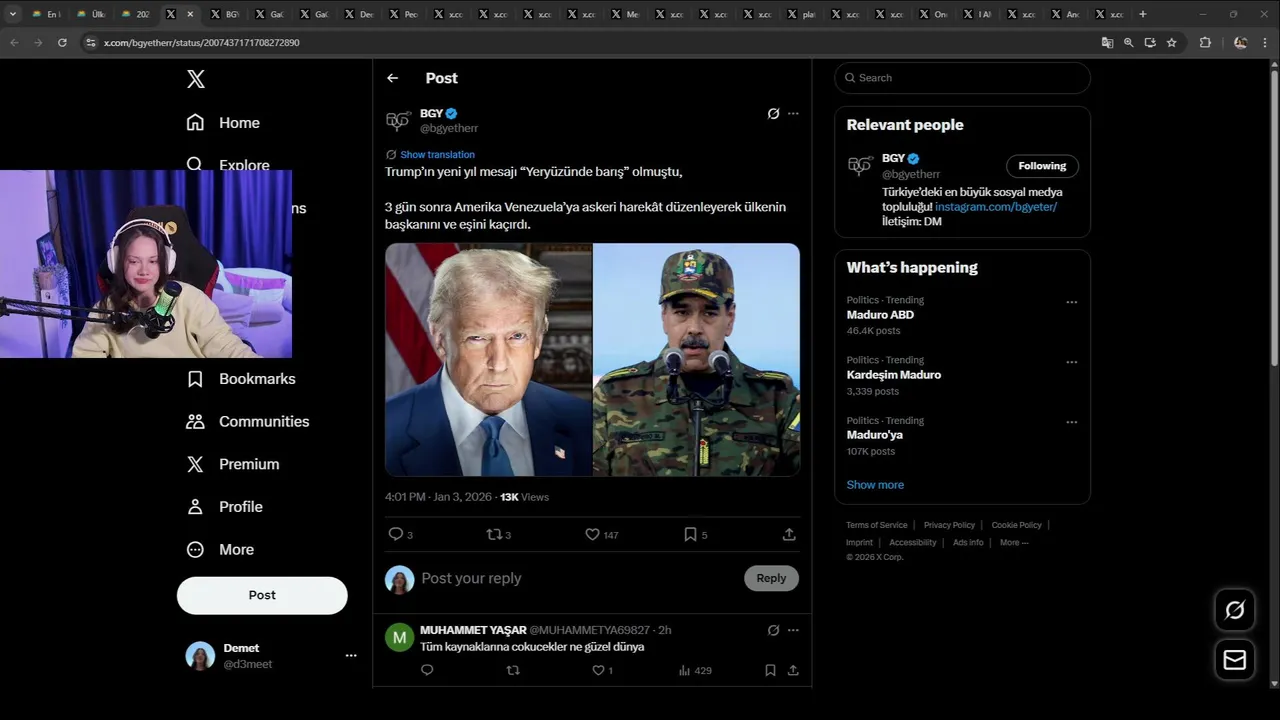Open Communities in the left sidebar
The height and width of the screenshot is (720, 1280).
click(x=248, y=422)
